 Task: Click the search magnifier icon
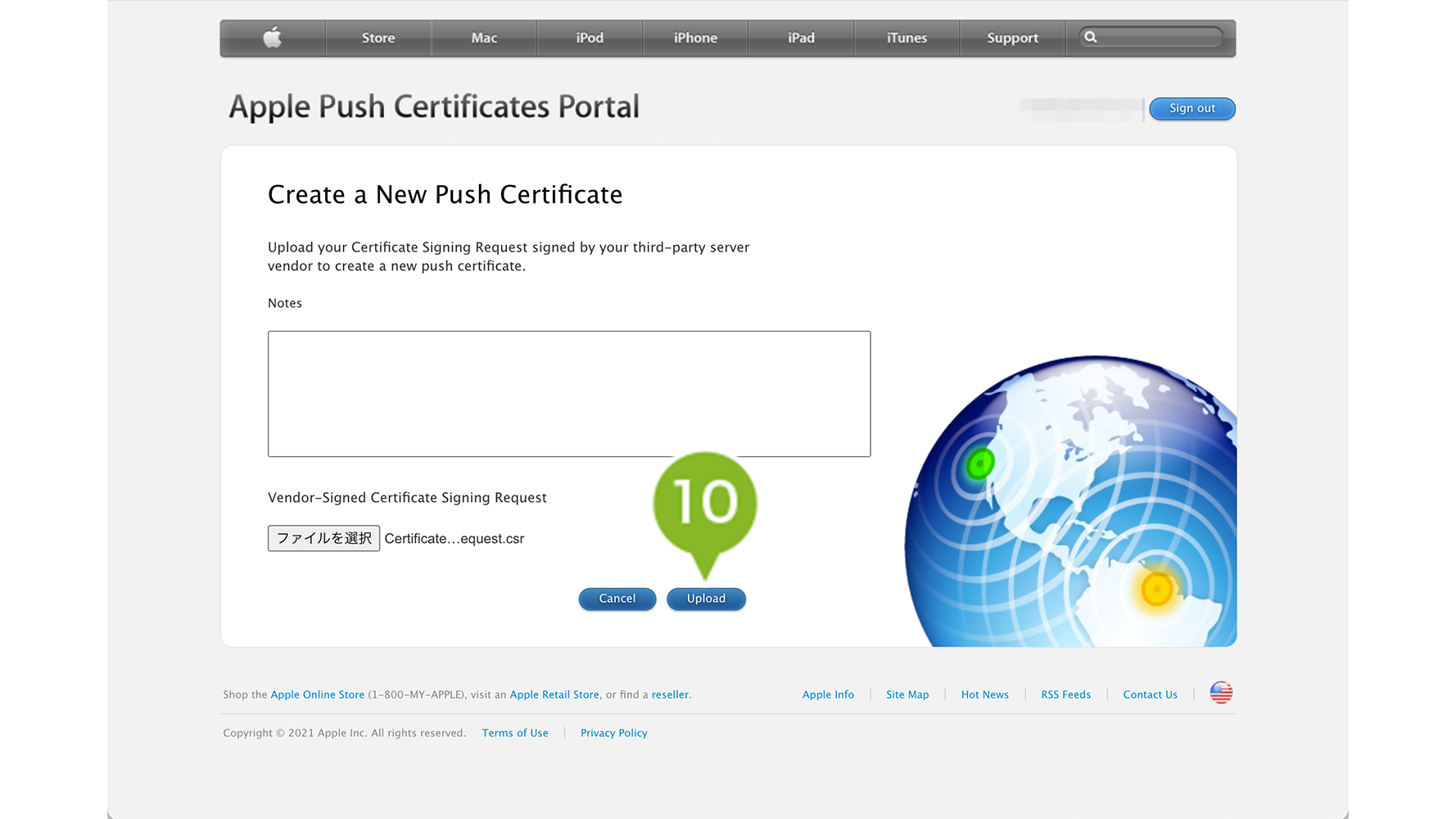[1090, 37]
